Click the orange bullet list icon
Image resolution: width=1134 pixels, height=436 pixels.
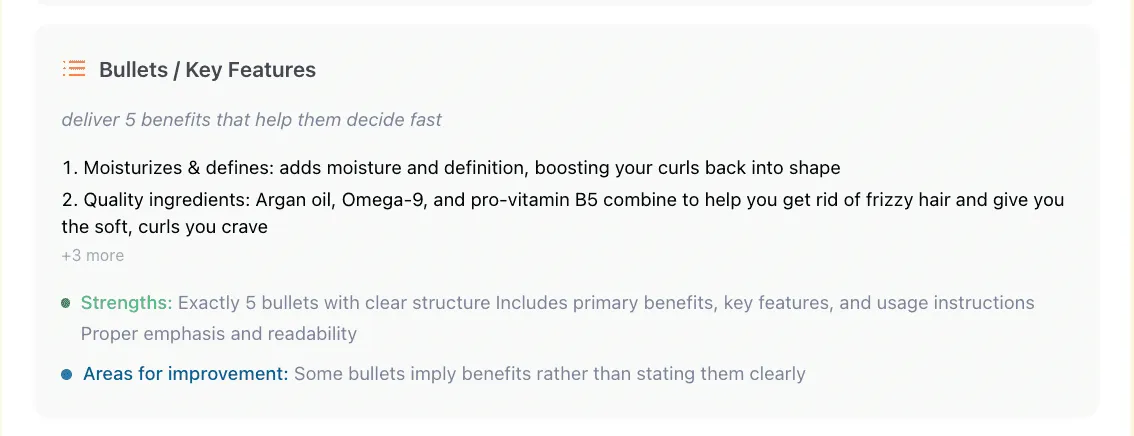tap(73, 69)
